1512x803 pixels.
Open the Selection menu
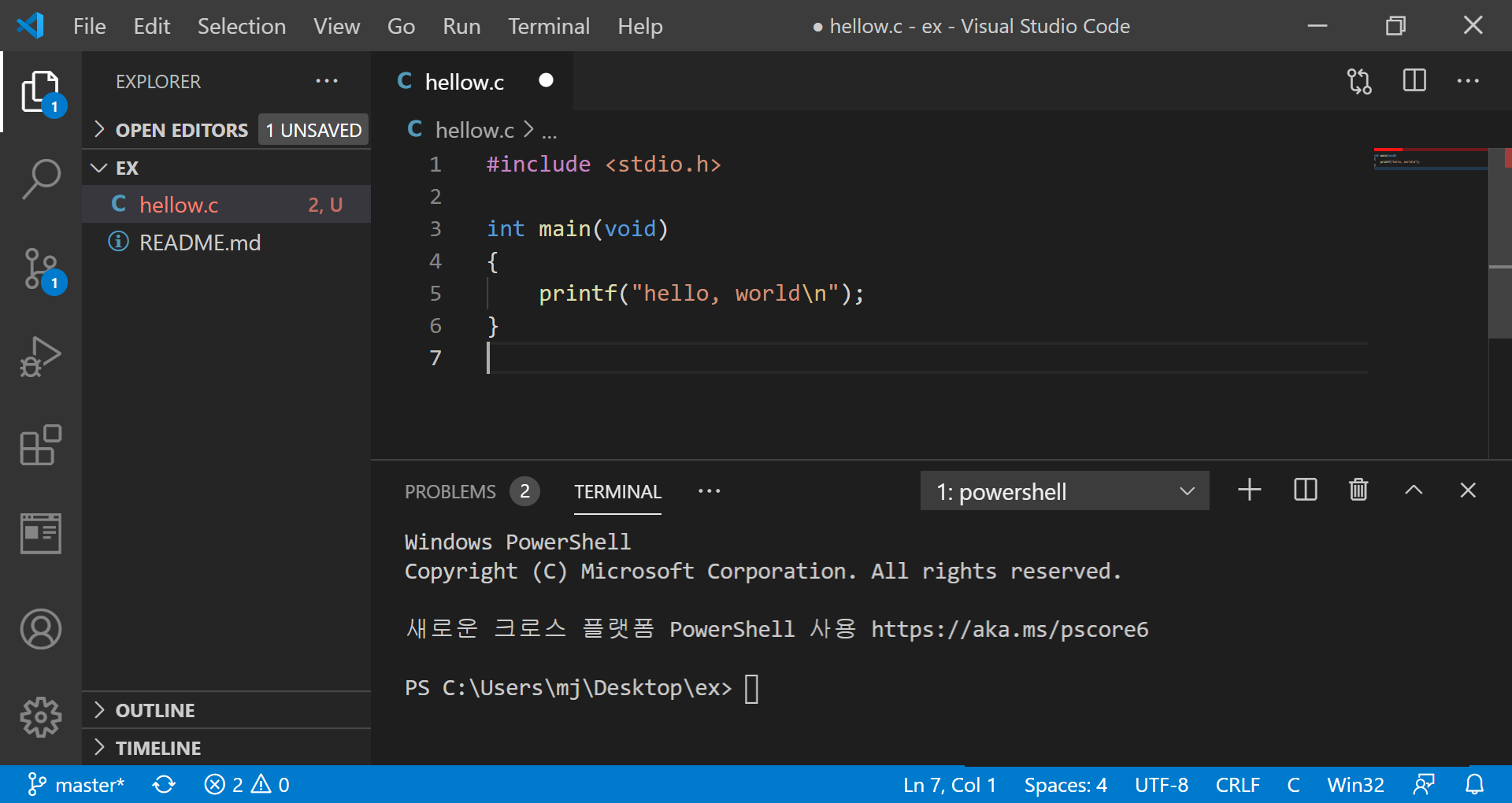(x=242, y=26)
